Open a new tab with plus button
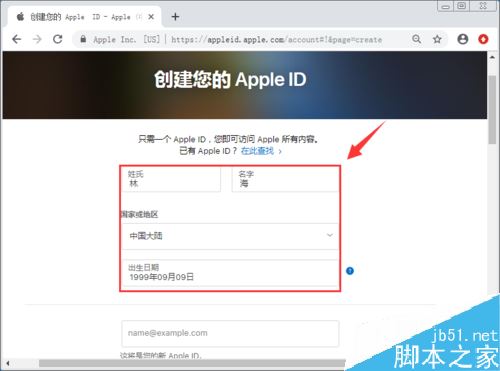500x371 pixels. pos(175,17)
